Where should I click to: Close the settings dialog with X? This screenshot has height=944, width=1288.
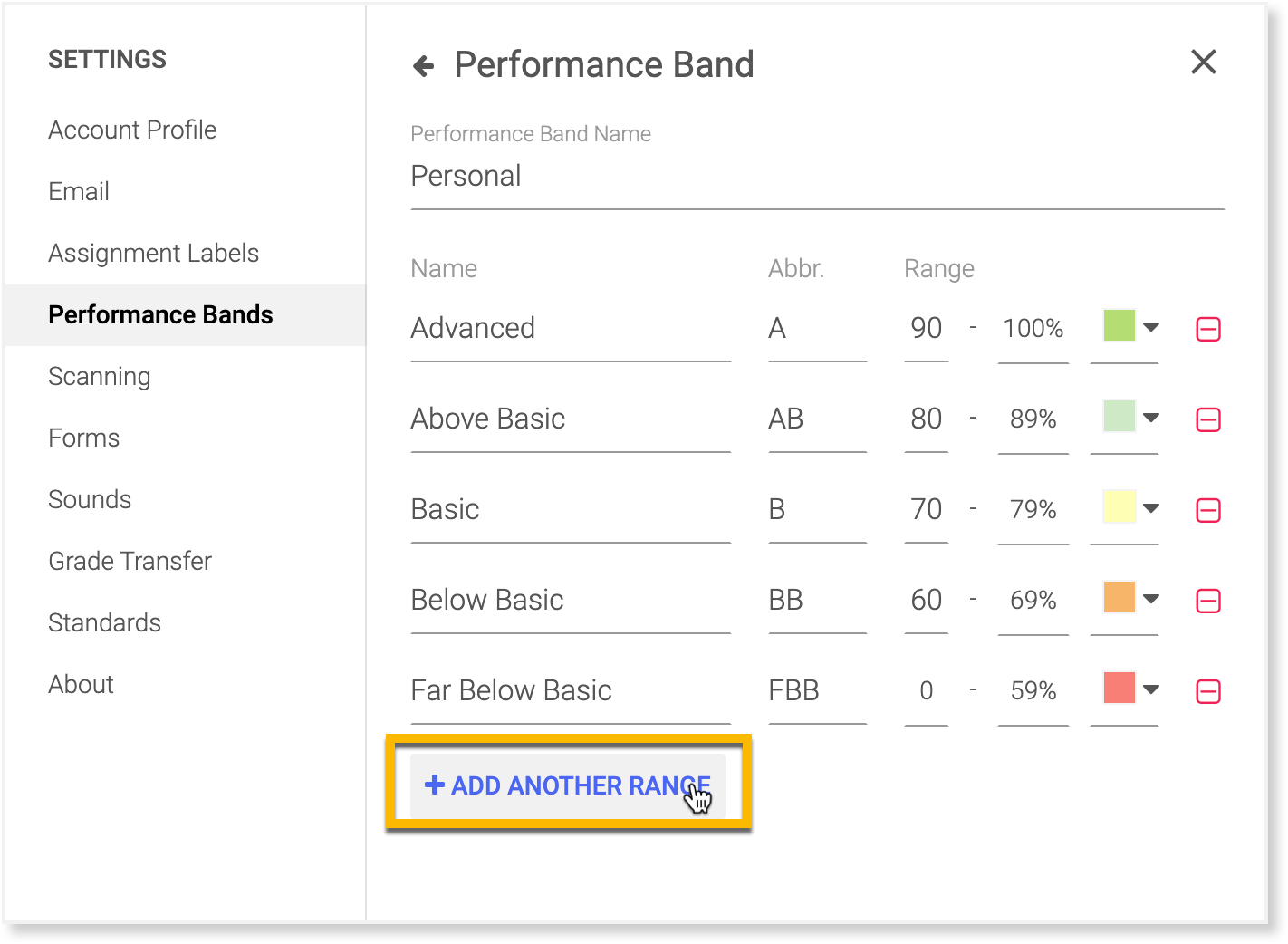click(x=1203, y=63)
